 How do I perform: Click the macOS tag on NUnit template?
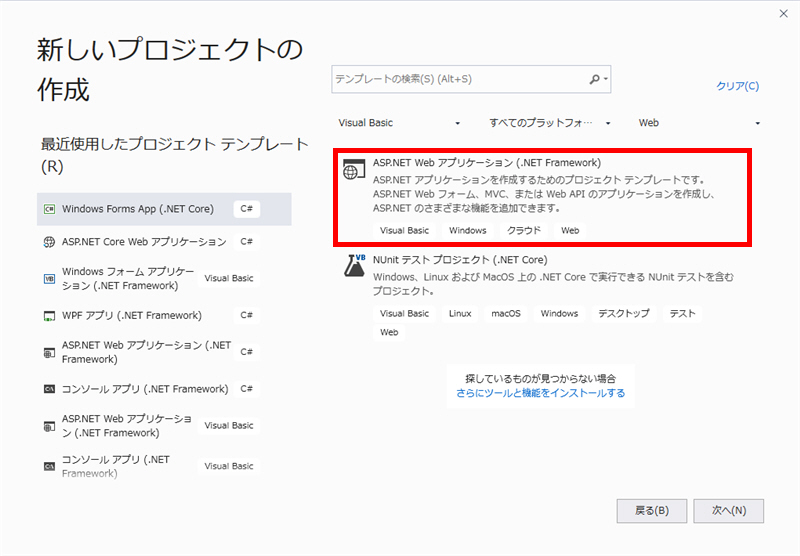(506, 314)
